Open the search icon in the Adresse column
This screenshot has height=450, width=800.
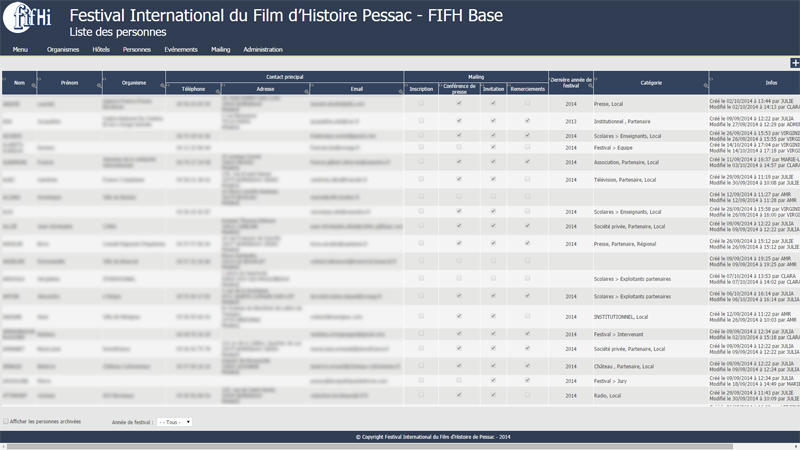coord(306,92)
